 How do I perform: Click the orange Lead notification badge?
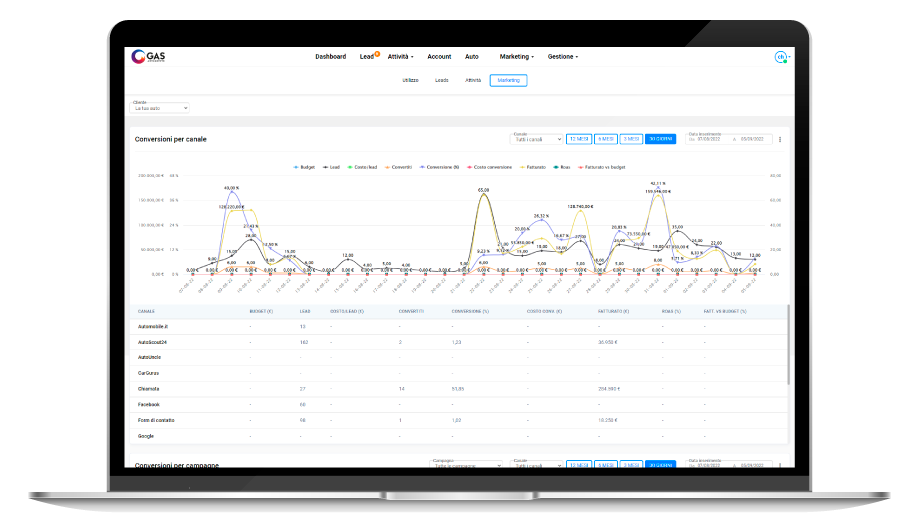click(x=377, y=54)
